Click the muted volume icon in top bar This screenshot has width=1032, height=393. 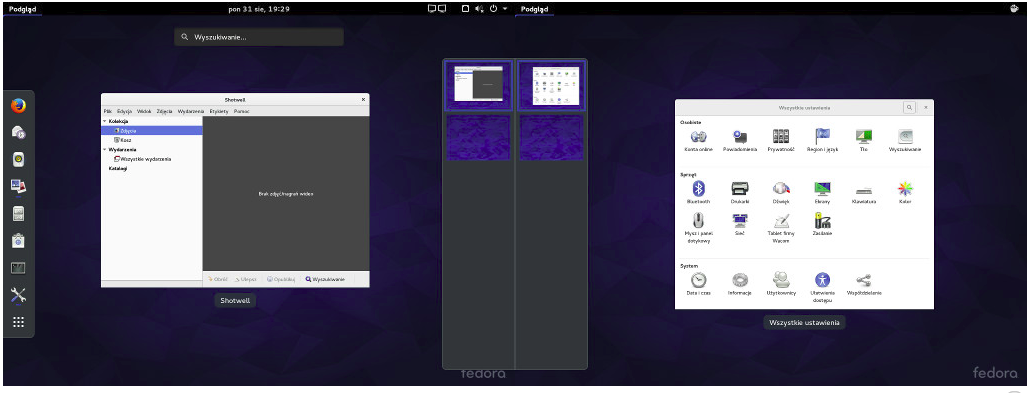(478, 9)
